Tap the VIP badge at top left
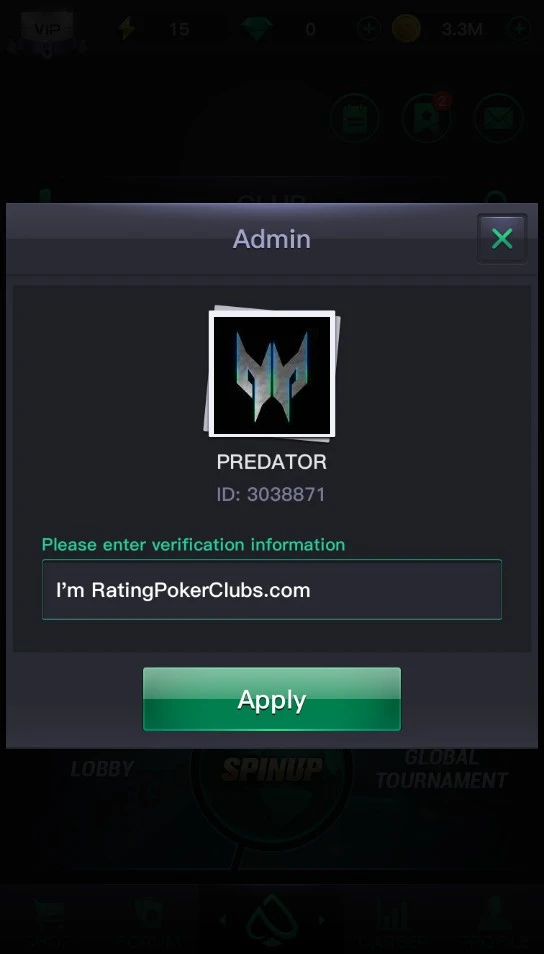 tap(47, 29)
